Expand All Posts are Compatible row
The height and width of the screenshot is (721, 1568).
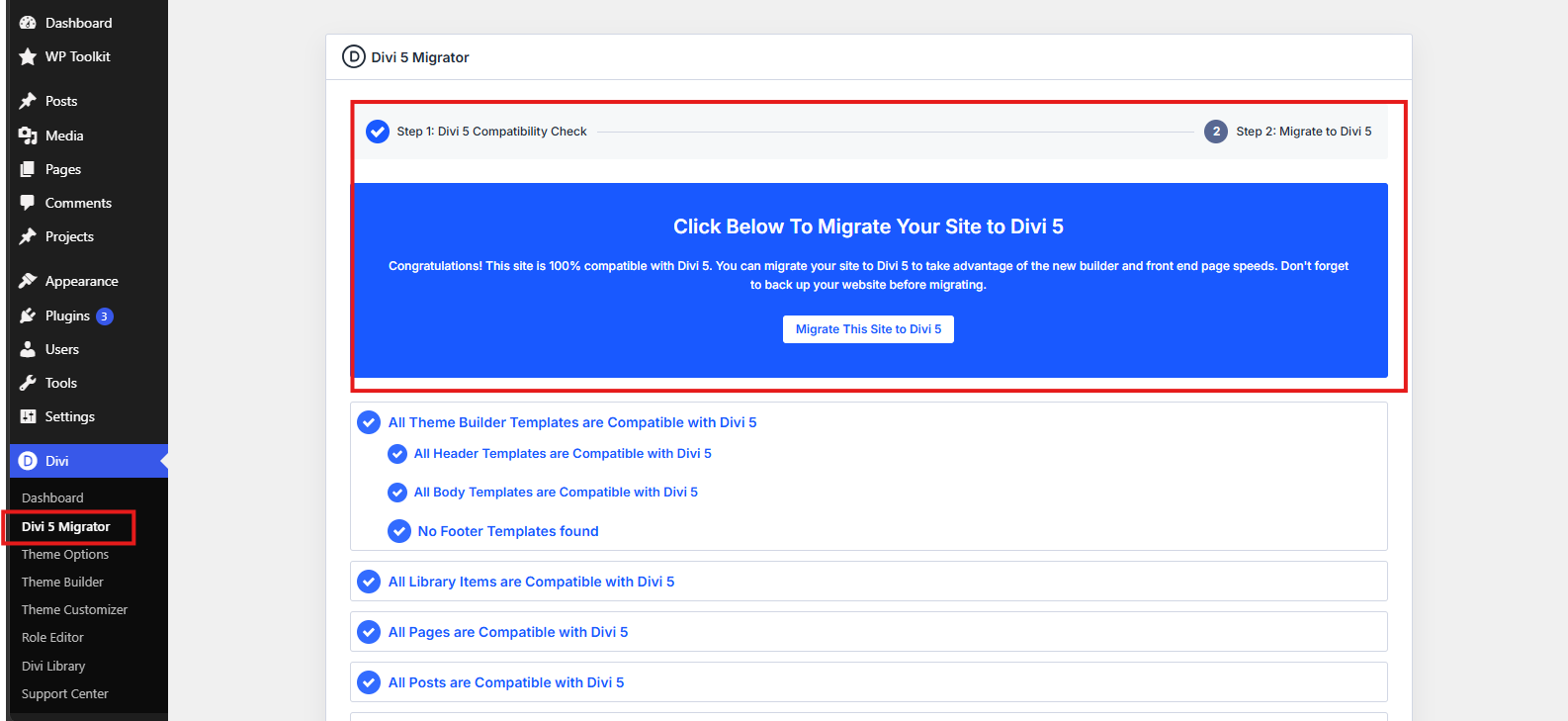868,682
